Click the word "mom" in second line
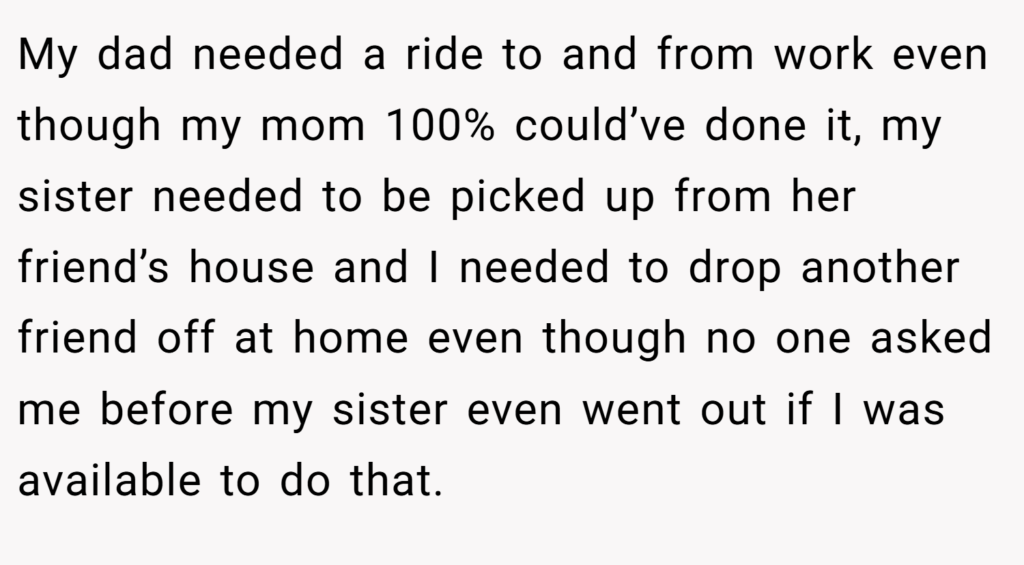This screenshot has width=1024, height=565. coord(313,126)
